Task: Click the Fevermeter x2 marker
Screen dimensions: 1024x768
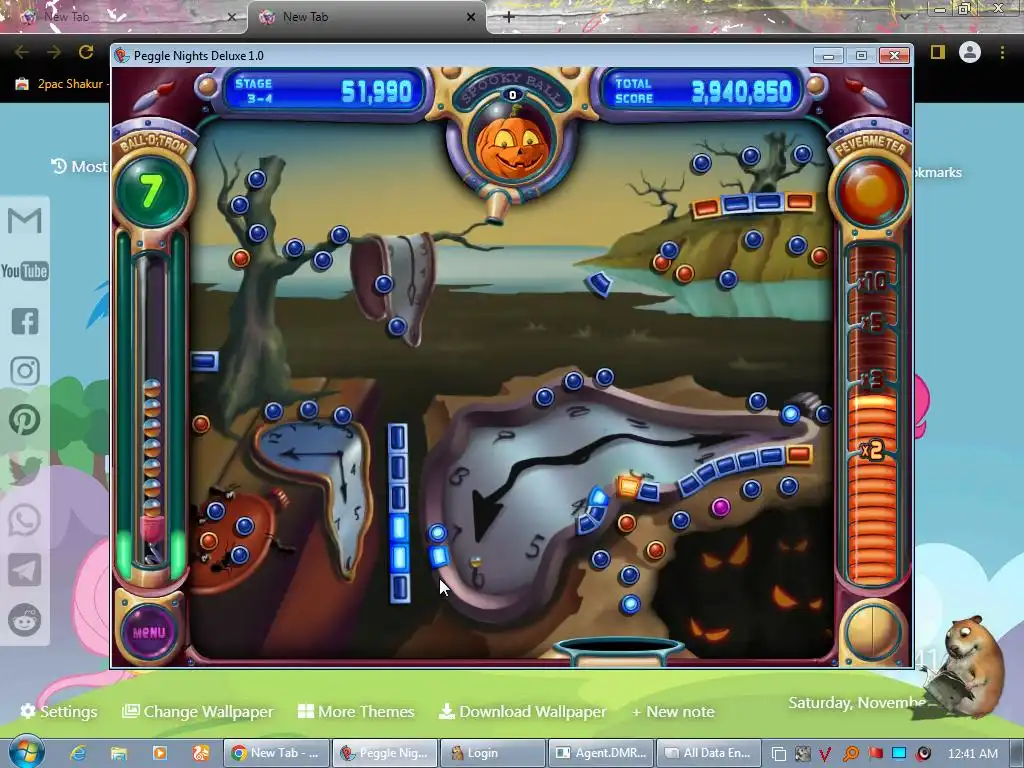Action: [x=872, y=450]
